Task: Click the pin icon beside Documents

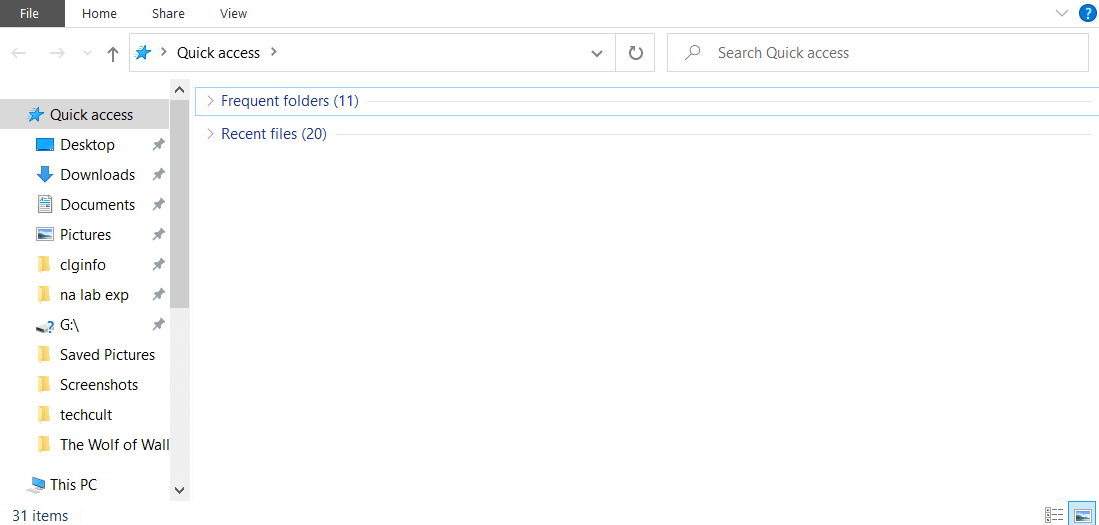Action: (x=158, y=205)
